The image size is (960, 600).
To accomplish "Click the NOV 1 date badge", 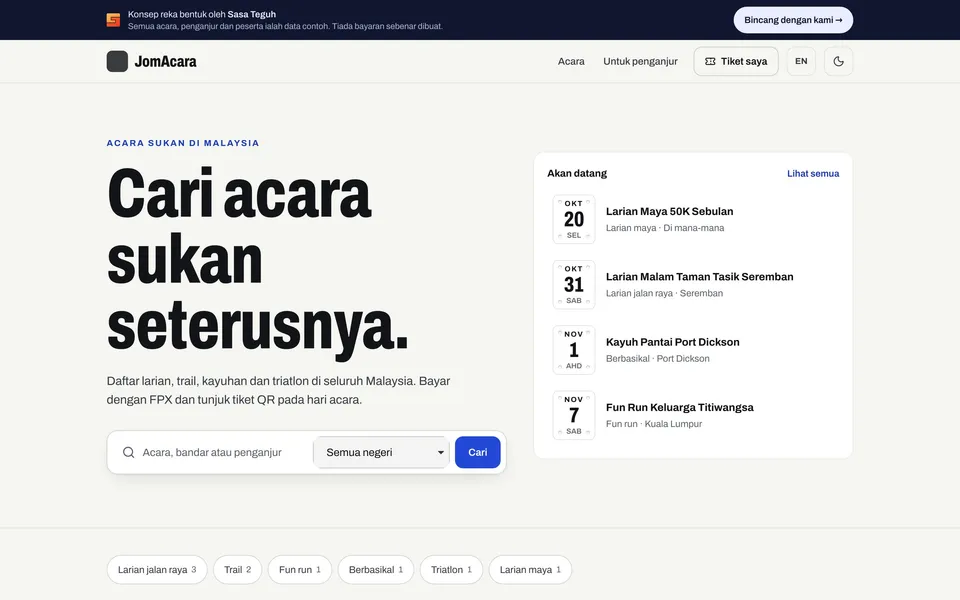I will [x=574, y=350].
